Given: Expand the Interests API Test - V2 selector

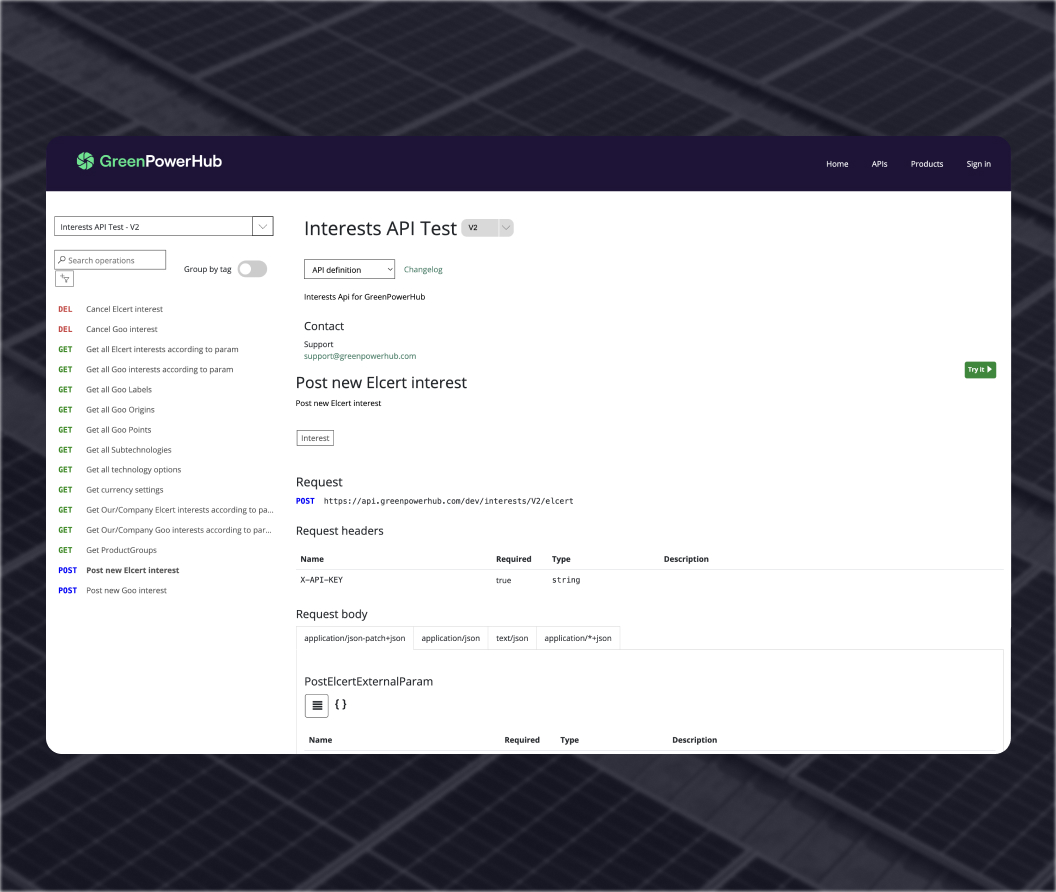Looking at the screenshot, I should (263, 227).
